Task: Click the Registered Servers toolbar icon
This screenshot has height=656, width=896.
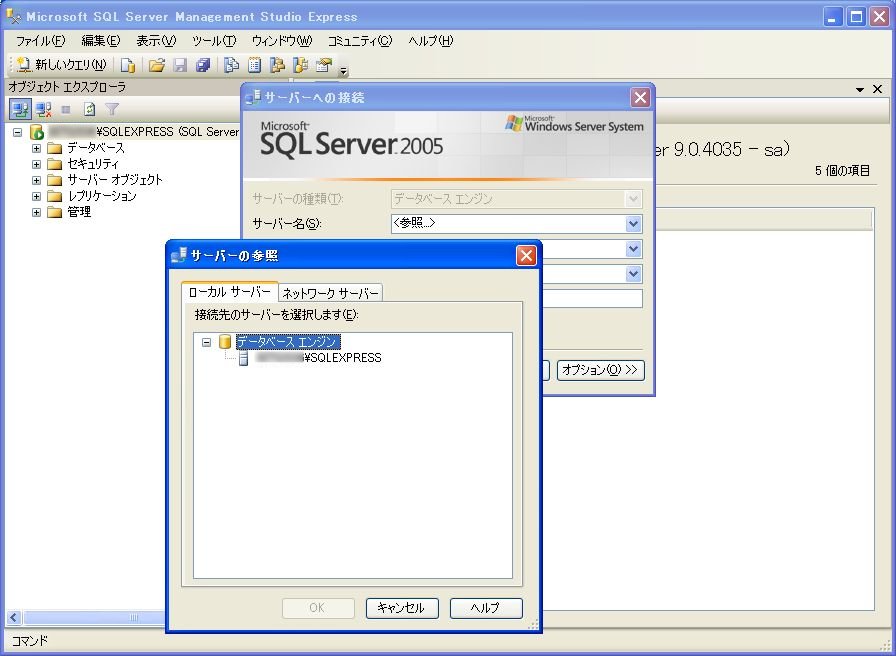Action: coord(231,66)
